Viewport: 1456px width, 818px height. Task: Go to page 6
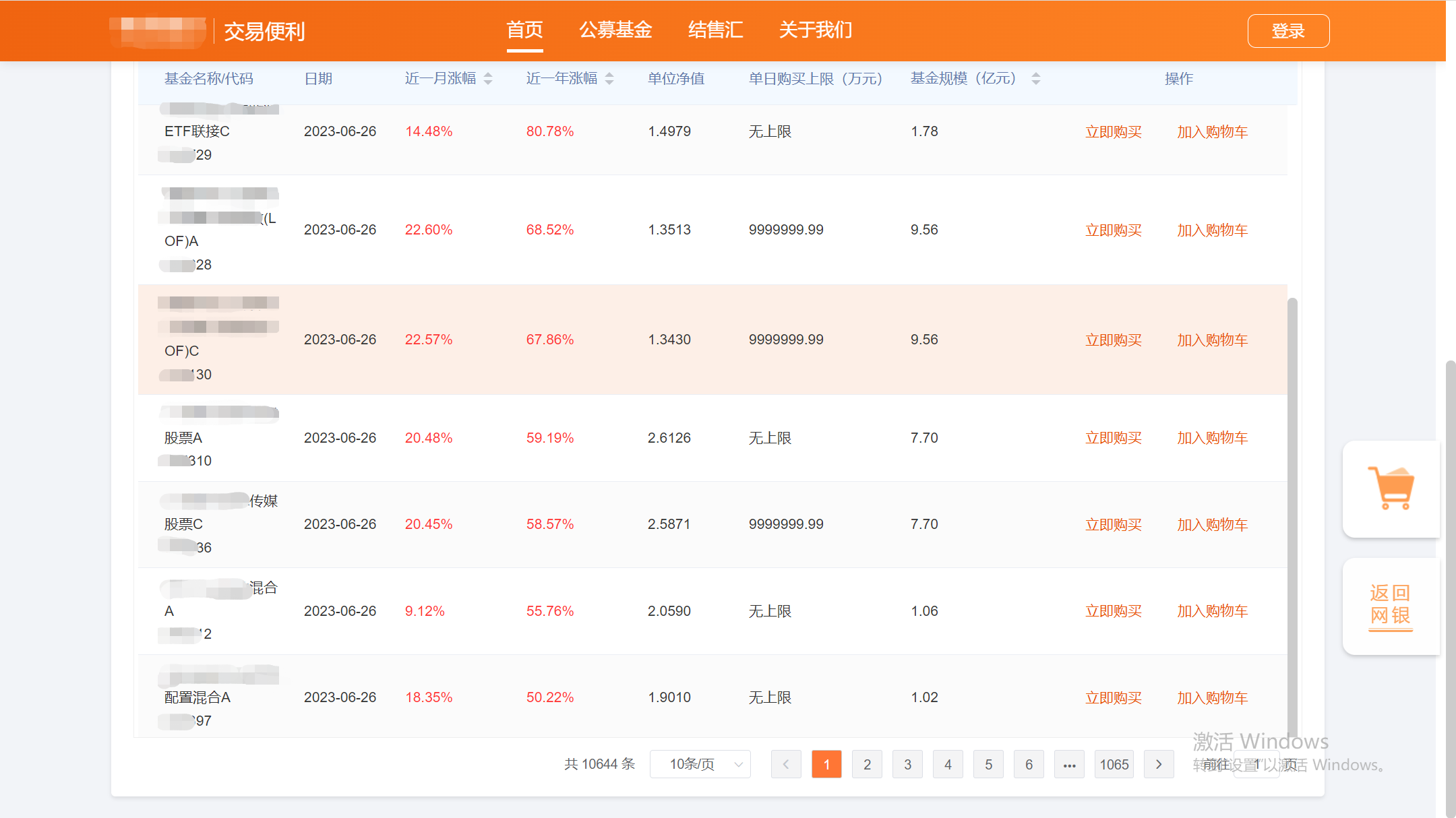1029,764
